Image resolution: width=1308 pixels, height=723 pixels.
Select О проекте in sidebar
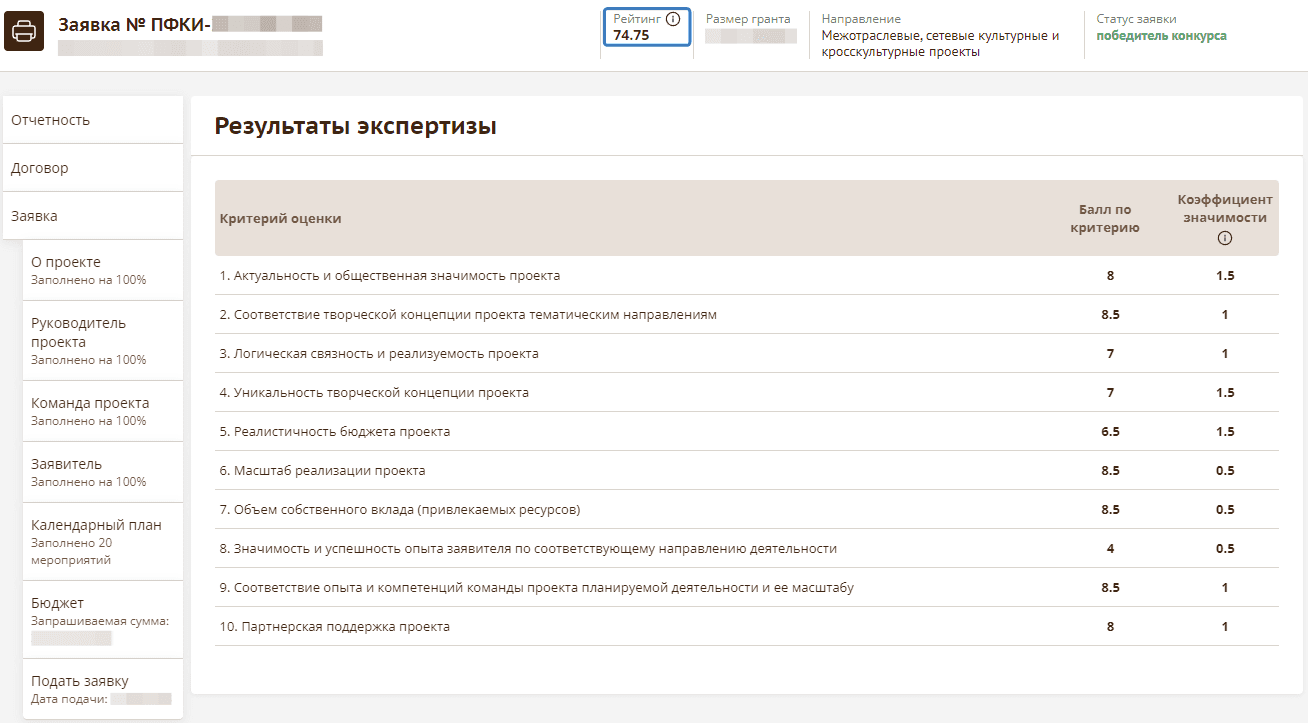point(102,270)
